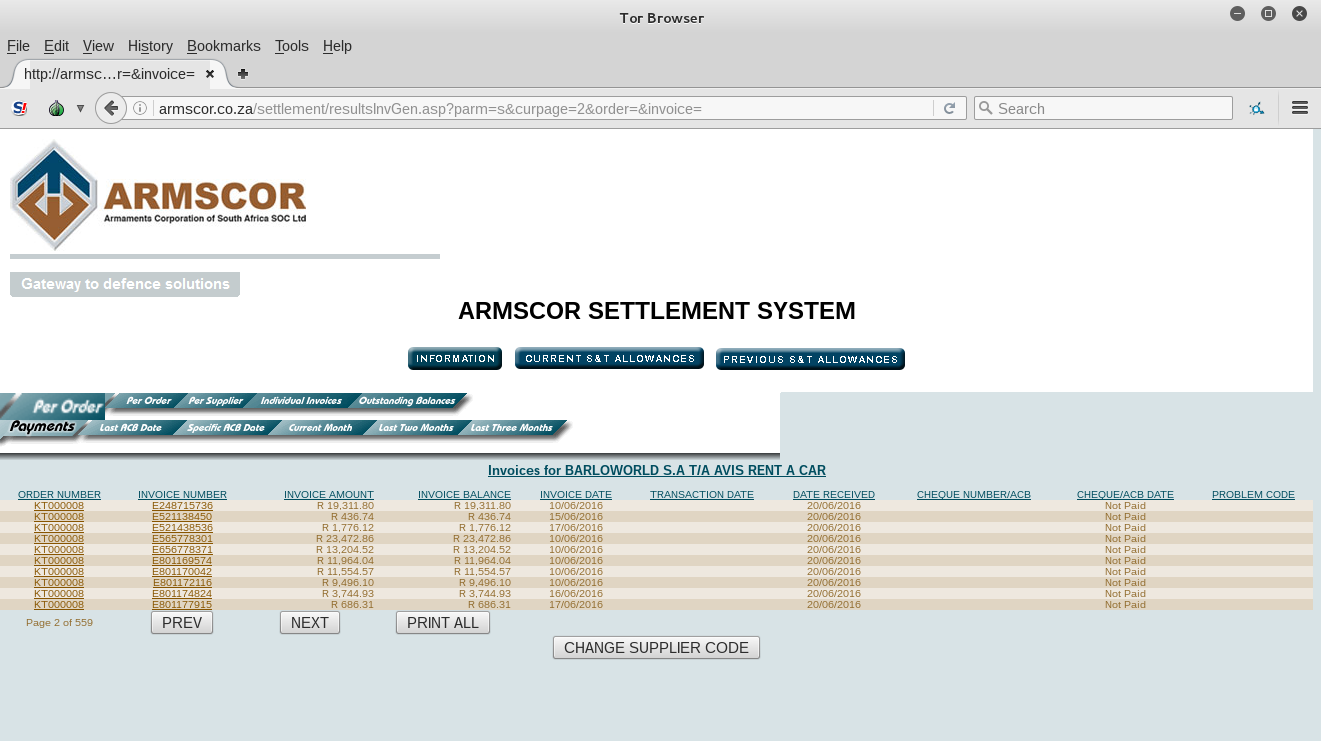Open the Edit menu
Viewport: 1321px width, 741px height.
click(56, 46)
